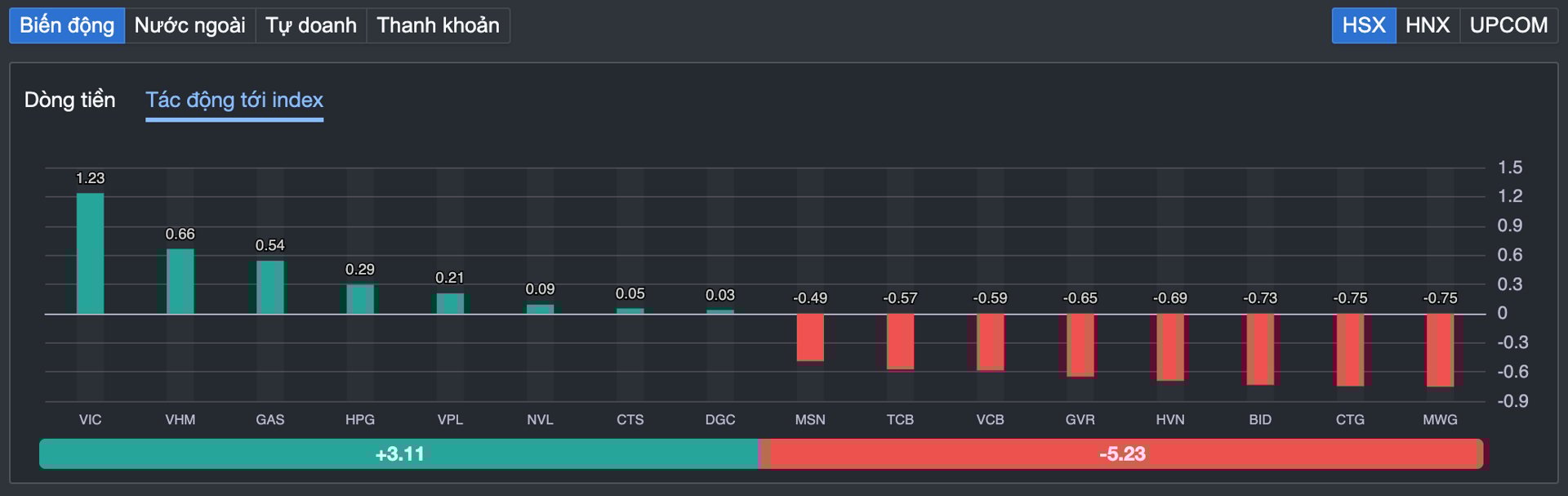The image size is (1568, 496).
Task: Click the 1.5 axis label
Action: pos(1510,168)
